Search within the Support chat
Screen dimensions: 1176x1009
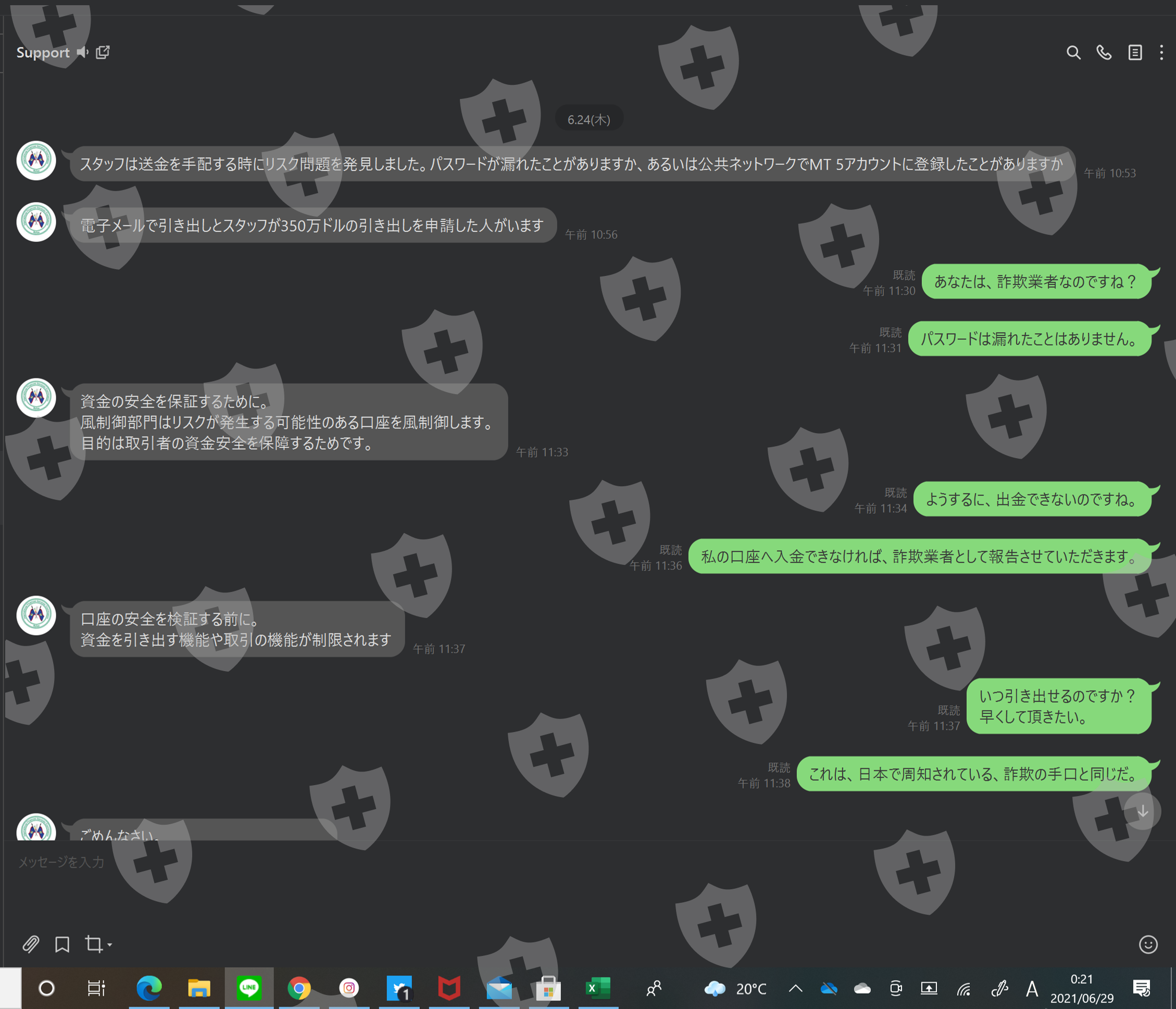(1073, 53)
